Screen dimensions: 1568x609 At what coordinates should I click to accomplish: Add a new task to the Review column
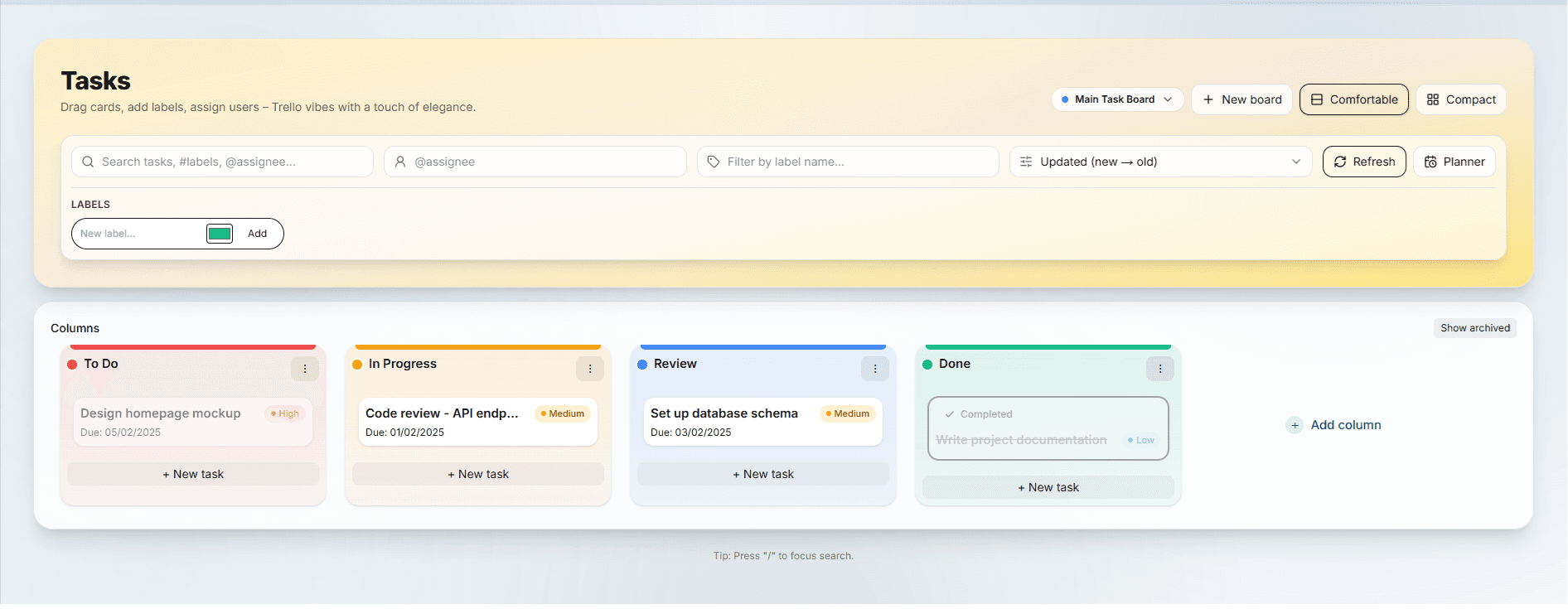(x=762, y=474)
